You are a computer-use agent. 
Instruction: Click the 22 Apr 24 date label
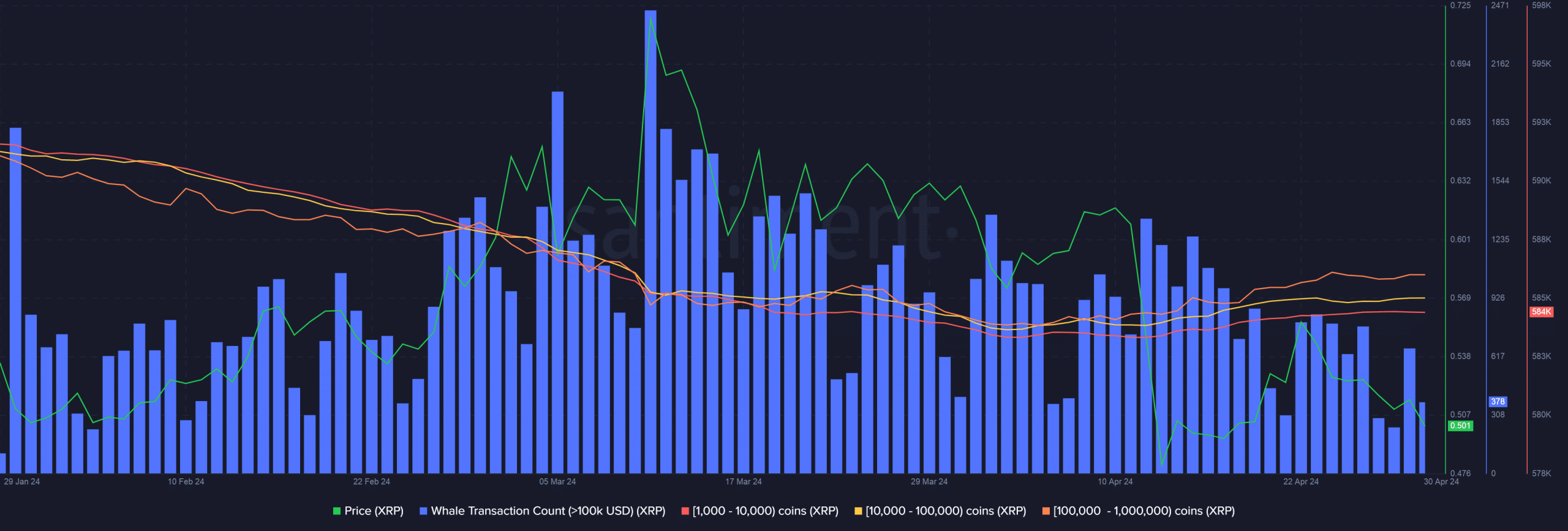(1301, 481)
